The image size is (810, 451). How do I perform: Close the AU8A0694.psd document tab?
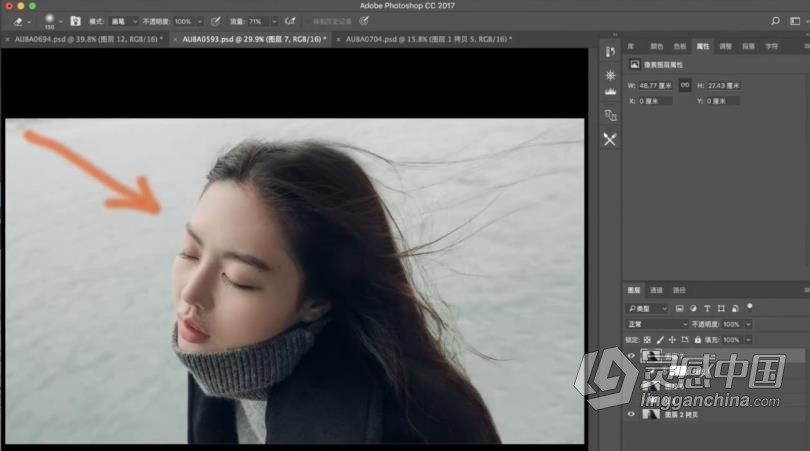tap(7, 39)
